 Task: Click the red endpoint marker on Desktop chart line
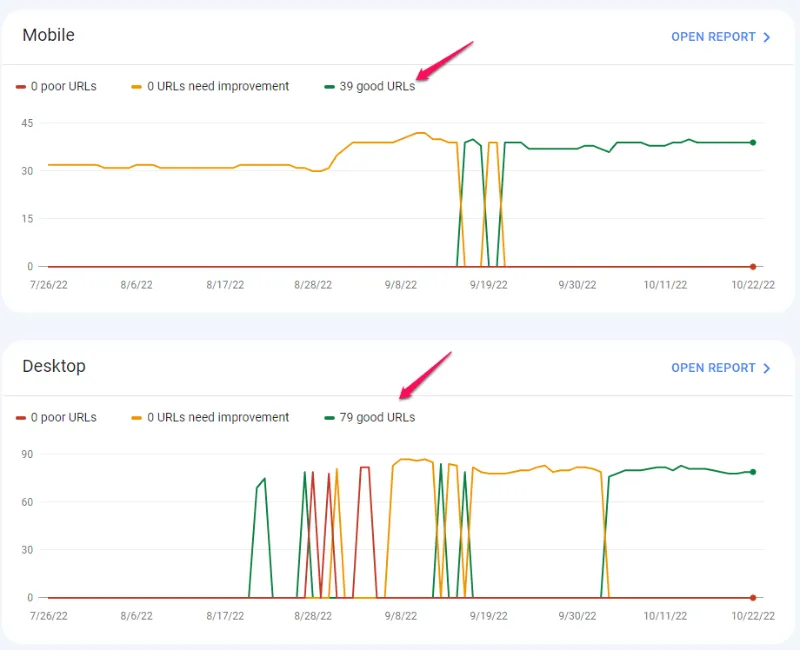[x=753, y=597]
